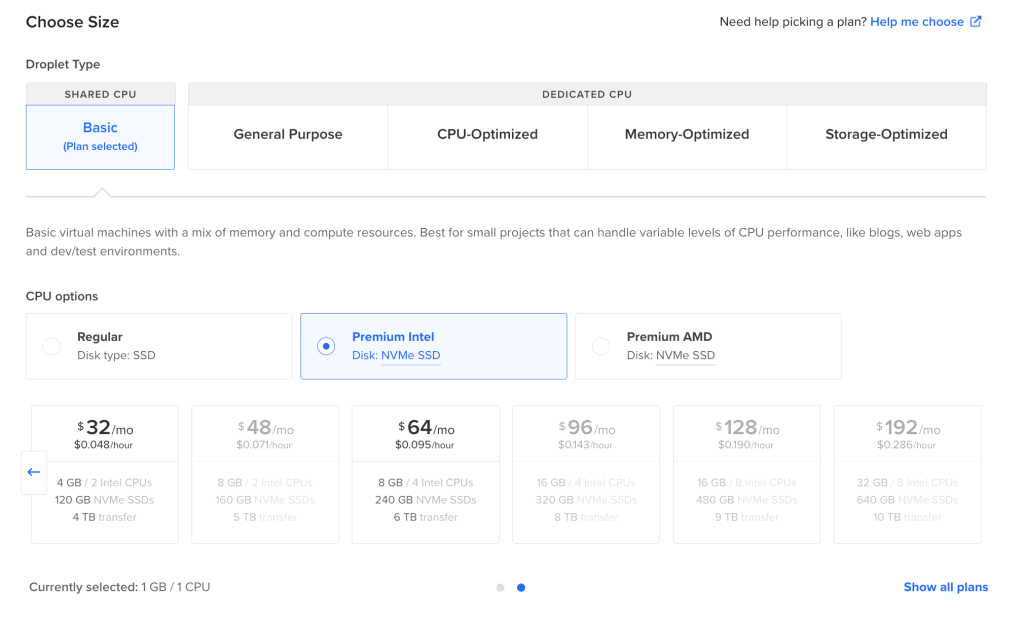
Task: Expand Show all plans
Action: pyautogui.click(x=946, y=587)
